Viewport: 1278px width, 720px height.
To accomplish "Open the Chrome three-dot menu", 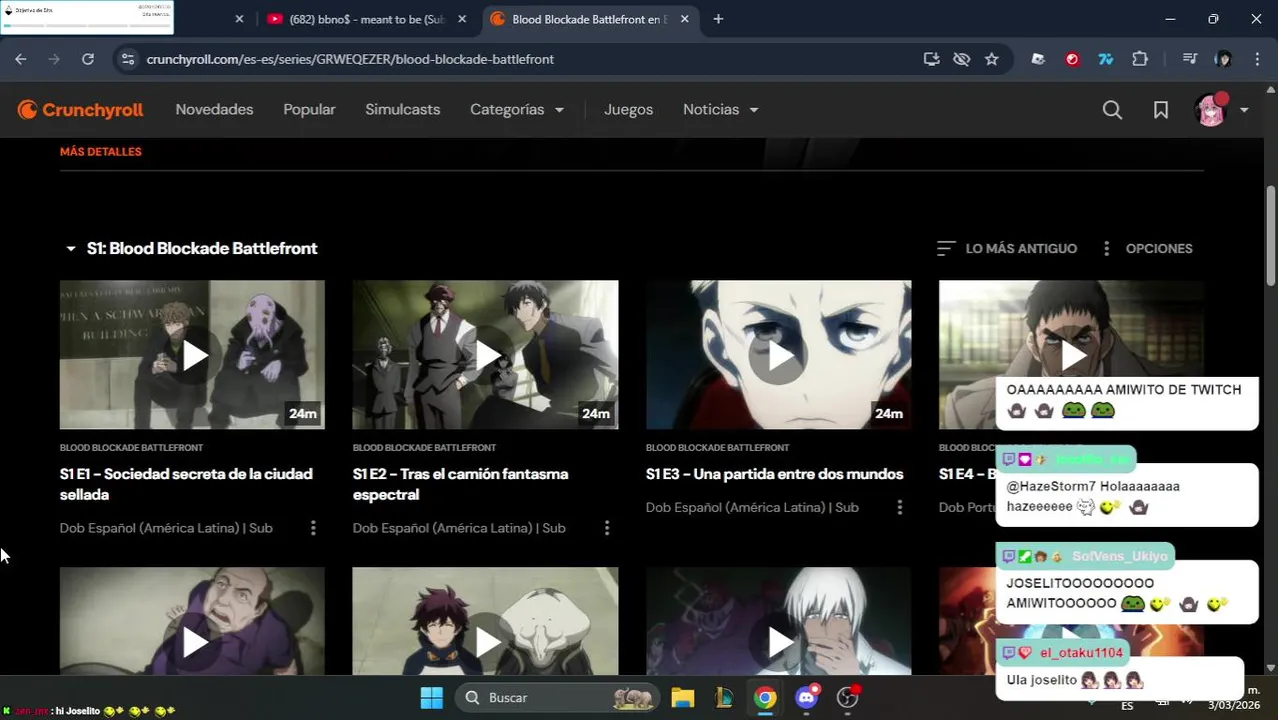I will coord(1256,59).
